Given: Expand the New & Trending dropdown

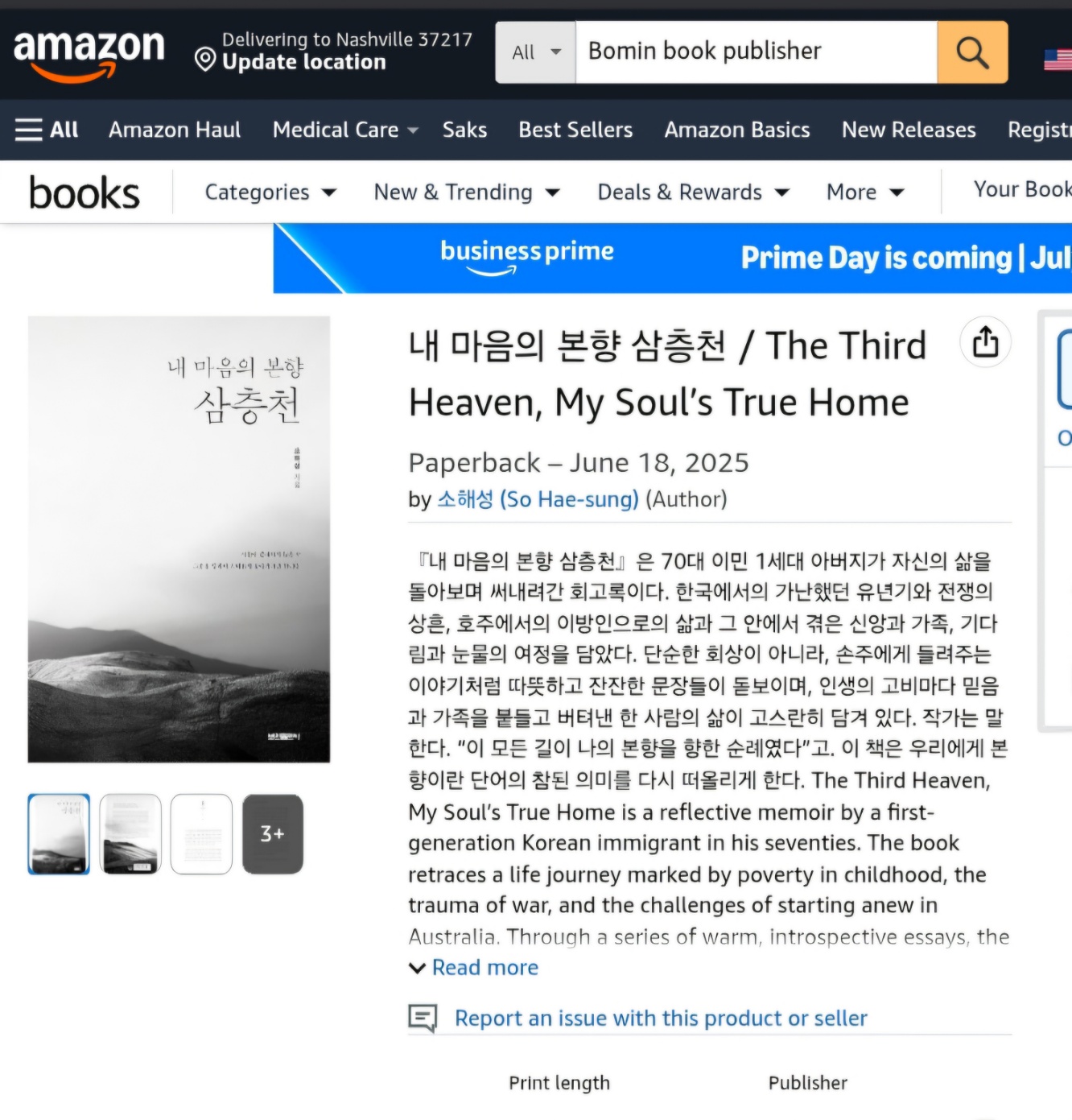Looking at the screenshot, I should [x=467, y=192].
